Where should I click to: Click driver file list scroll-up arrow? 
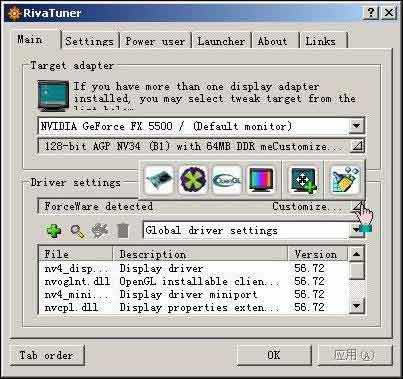tap(357, 254)
